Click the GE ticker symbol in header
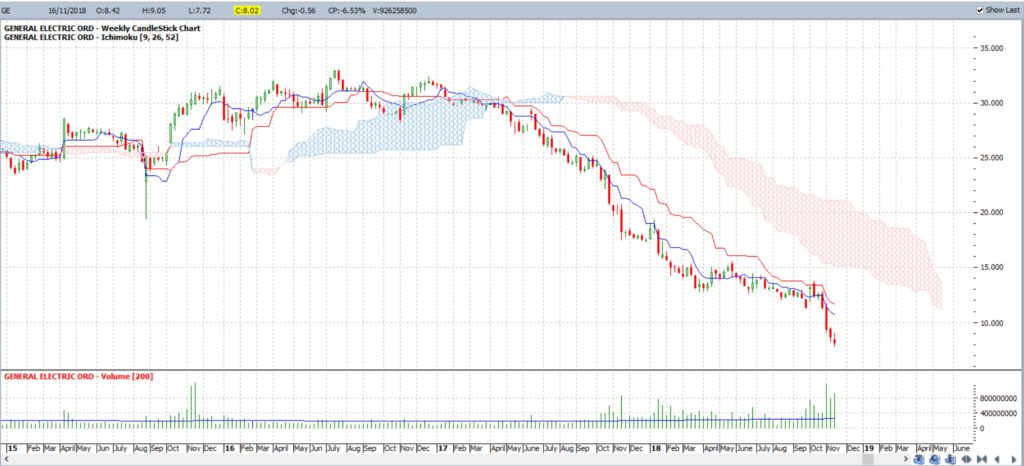1024x466 pixels. 7,10
